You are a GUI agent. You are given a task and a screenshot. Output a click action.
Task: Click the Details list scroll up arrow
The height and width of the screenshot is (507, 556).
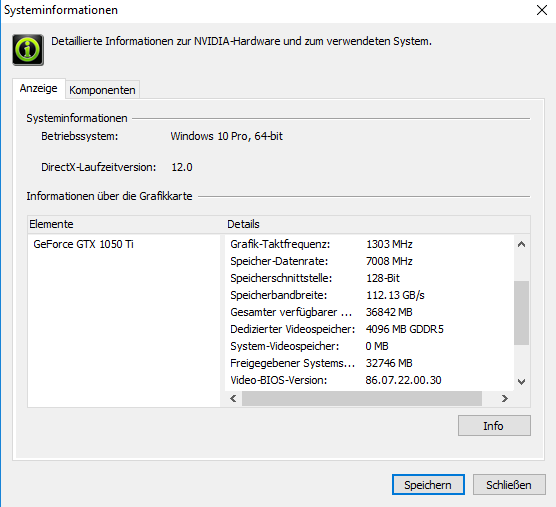click(521, 244)
